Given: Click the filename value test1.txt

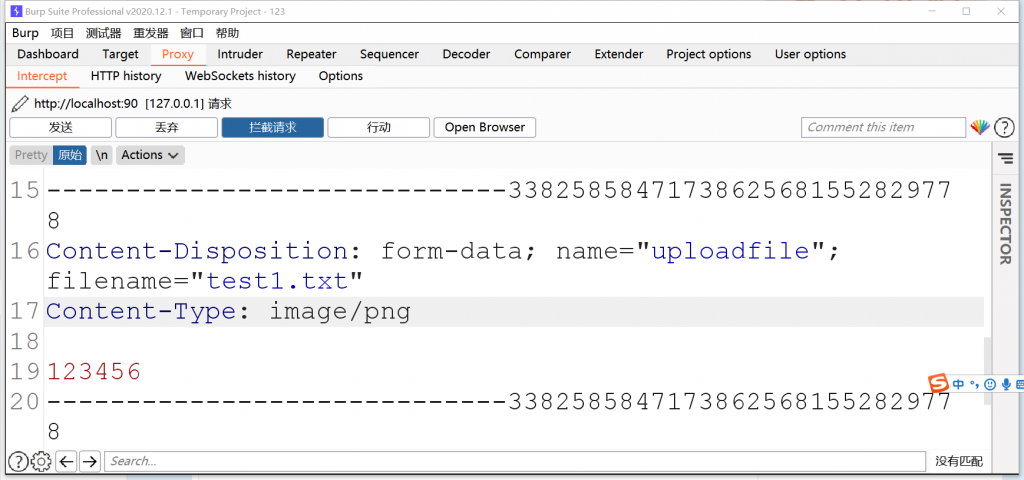Looking at the screenshot, I should pos(278,281).
